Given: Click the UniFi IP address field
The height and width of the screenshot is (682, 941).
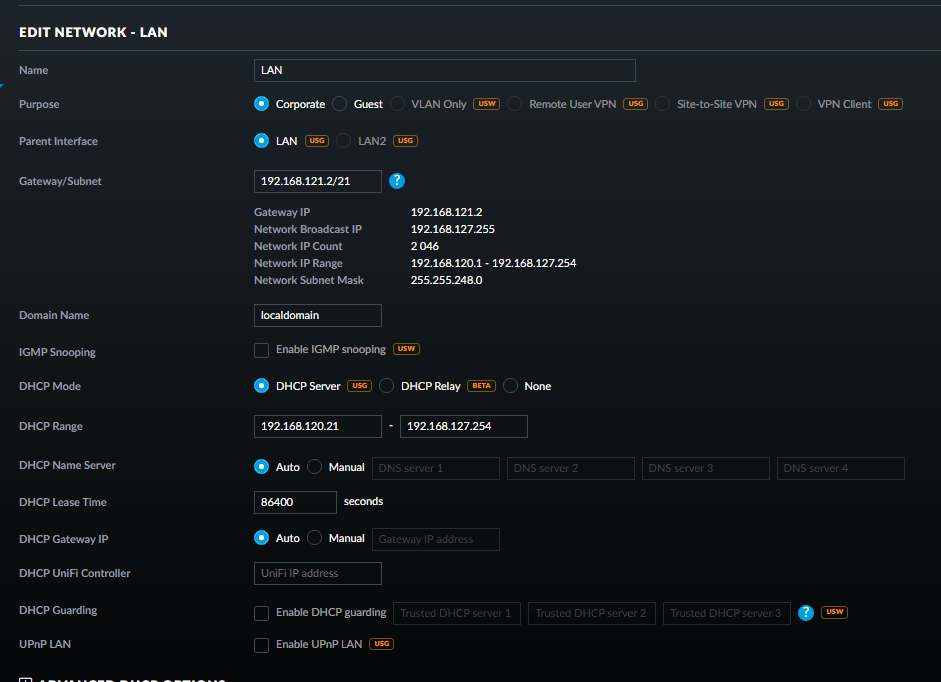Looking at the screenshot, I should tap(317, 573).
